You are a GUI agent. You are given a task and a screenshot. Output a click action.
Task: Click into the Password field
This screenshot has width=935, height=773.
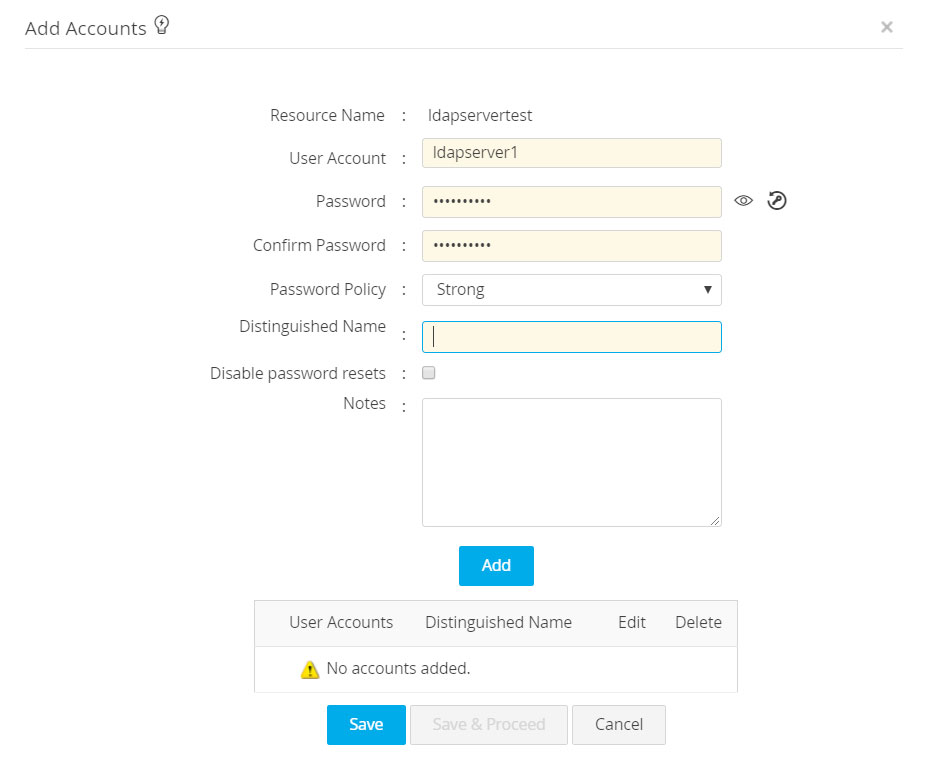click(571, 202)
